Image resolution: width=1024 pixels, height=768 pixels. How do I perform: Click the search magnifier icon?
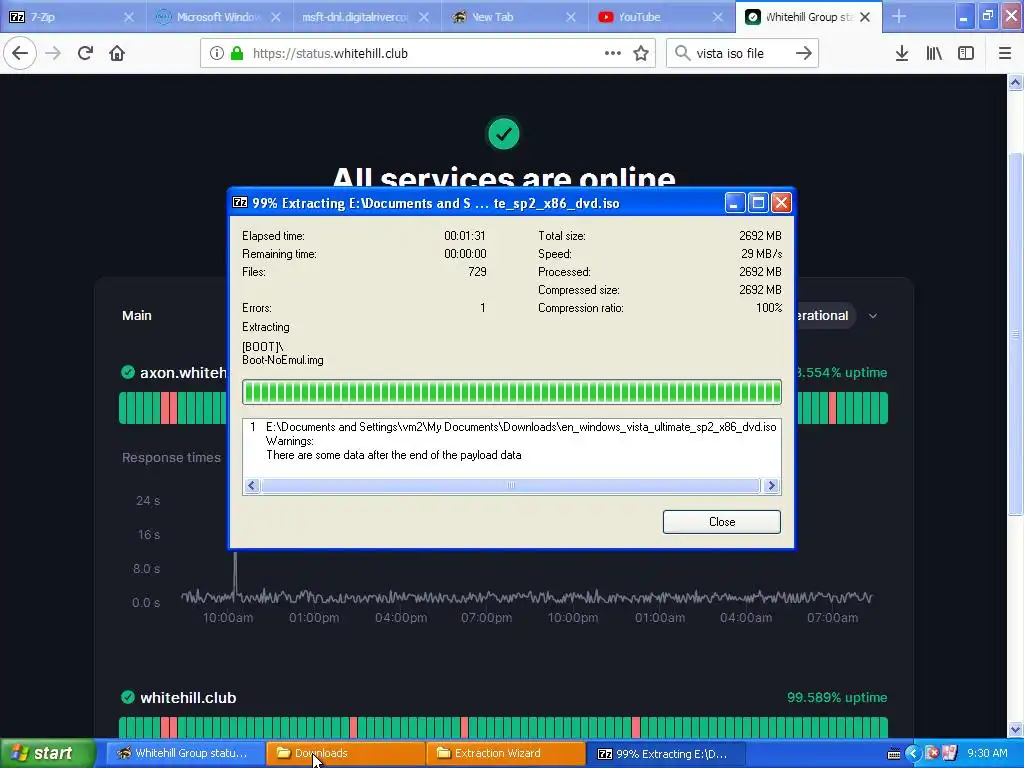point(682,54)
